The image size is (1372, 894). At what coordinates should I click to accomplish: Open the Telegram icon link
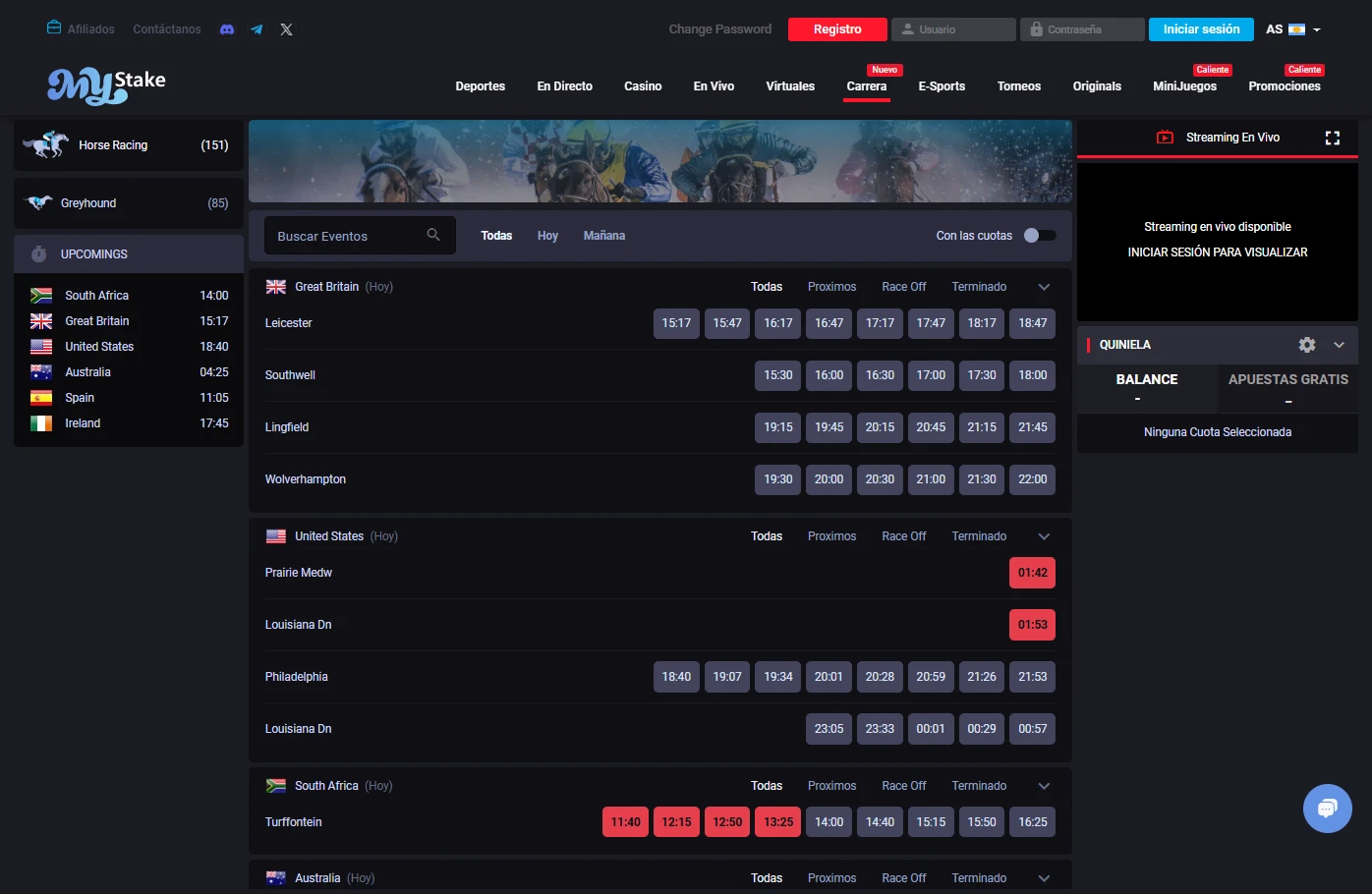pos(257,29)
